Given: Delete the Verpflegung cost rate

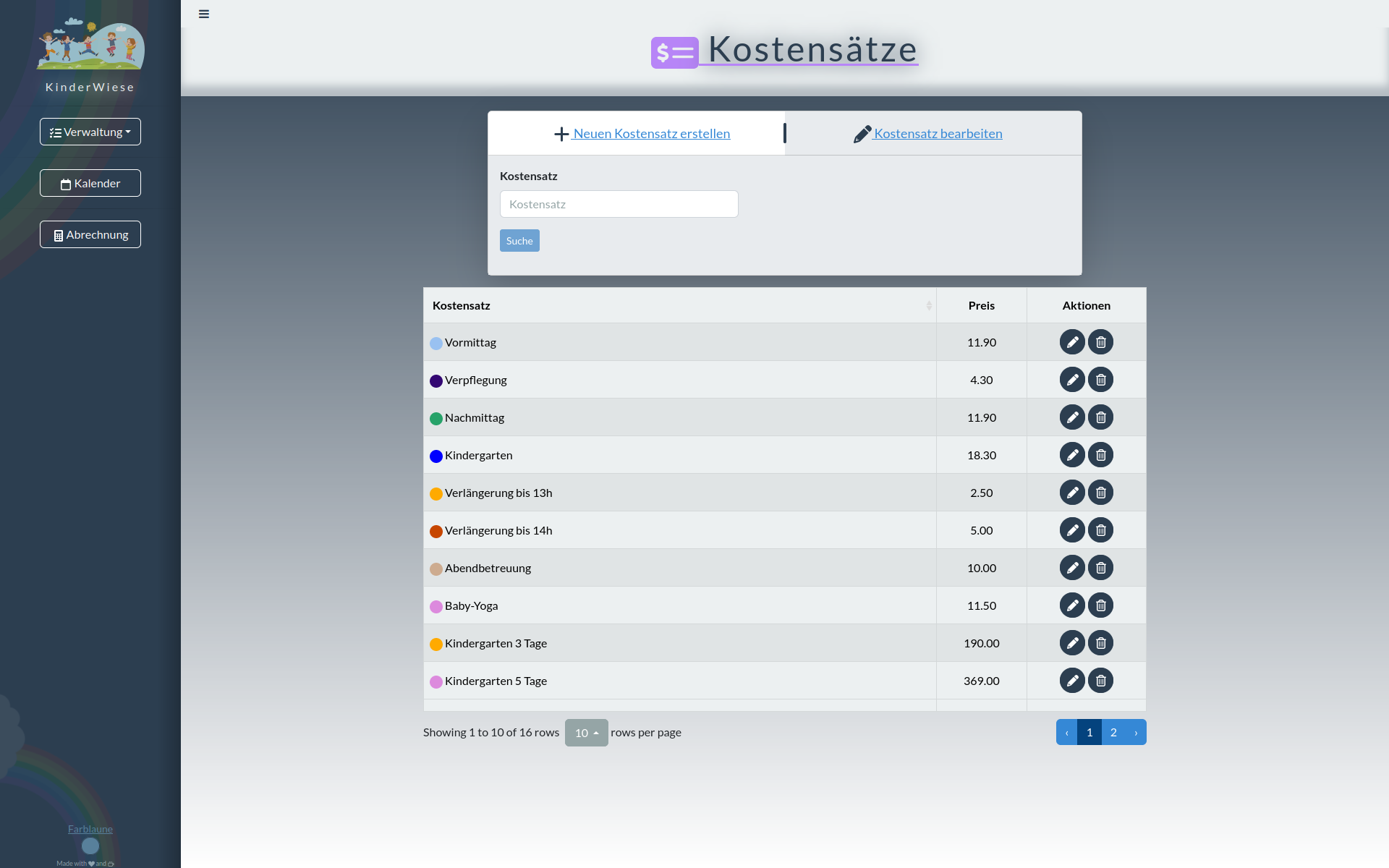Looking at the screenshot, I should pyautogui.click(x=1101, y=380).
